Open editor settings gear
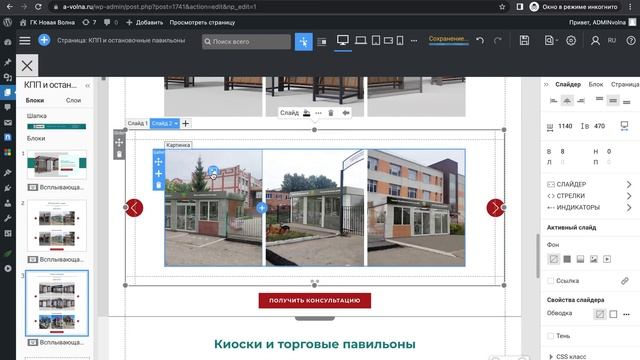 pos(571,40)
